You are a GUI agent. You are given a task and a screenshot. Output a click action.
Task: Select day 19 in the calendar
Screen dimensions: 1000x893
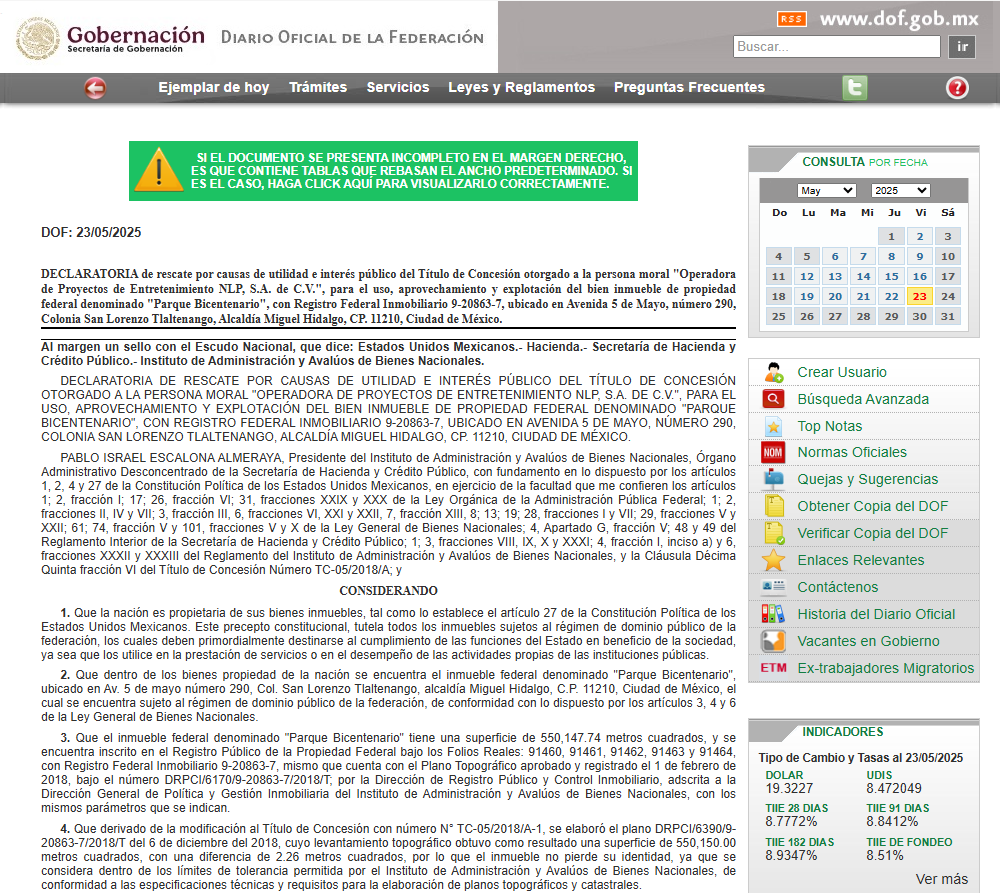coord(807,297)
